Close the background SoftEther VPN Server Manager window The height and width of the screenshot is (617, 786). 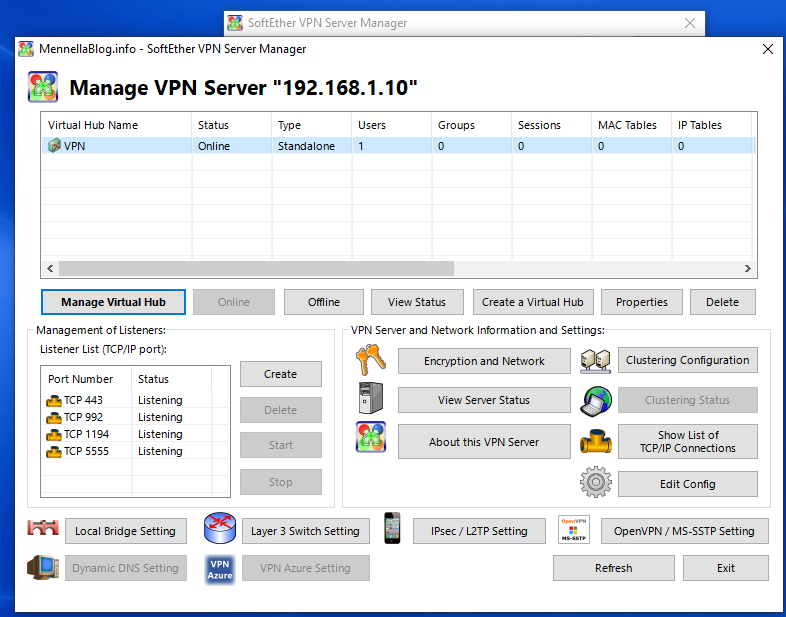690,23
